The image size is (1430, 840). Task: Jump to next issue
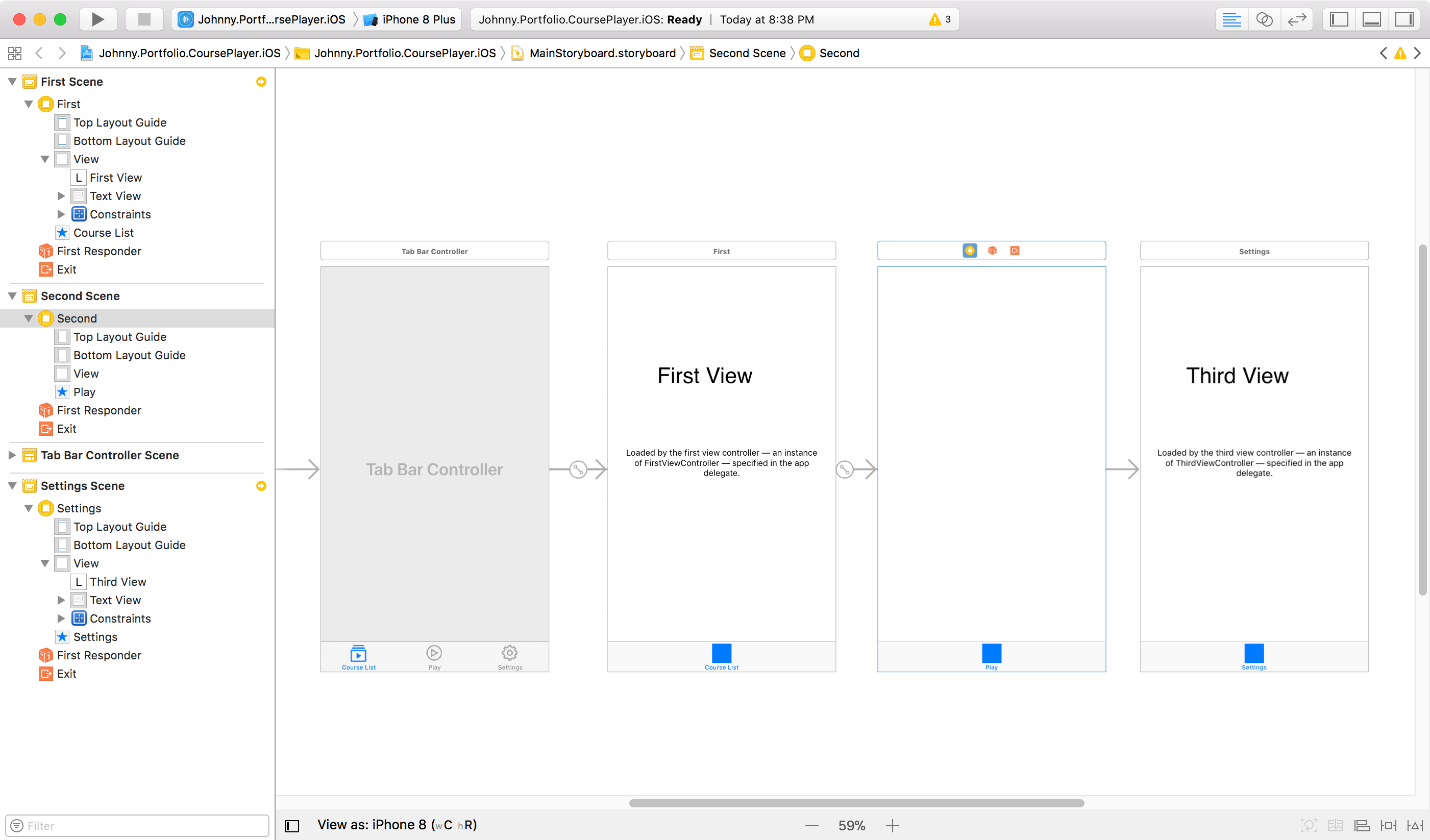tap(1418, 54)
